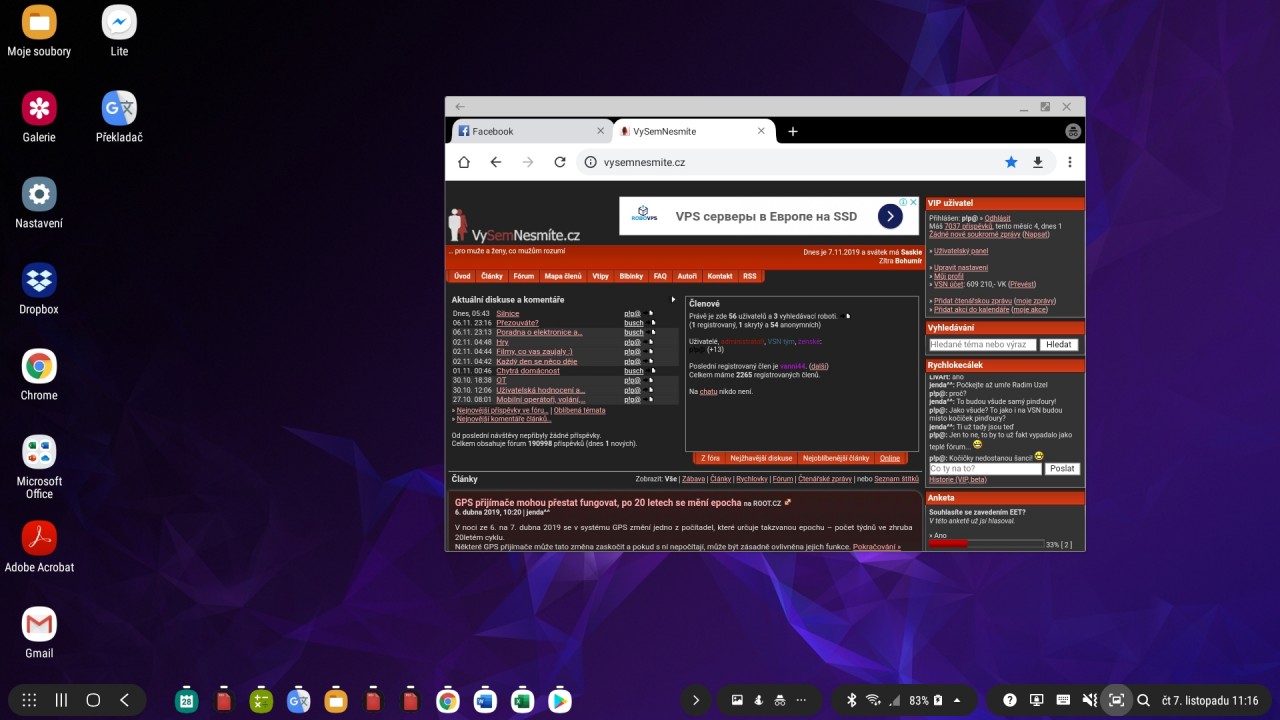The height and width of the screenshot is (720, 1280).
Task: Open the Vtipy navigation menu item
Action: coord(600,276)
